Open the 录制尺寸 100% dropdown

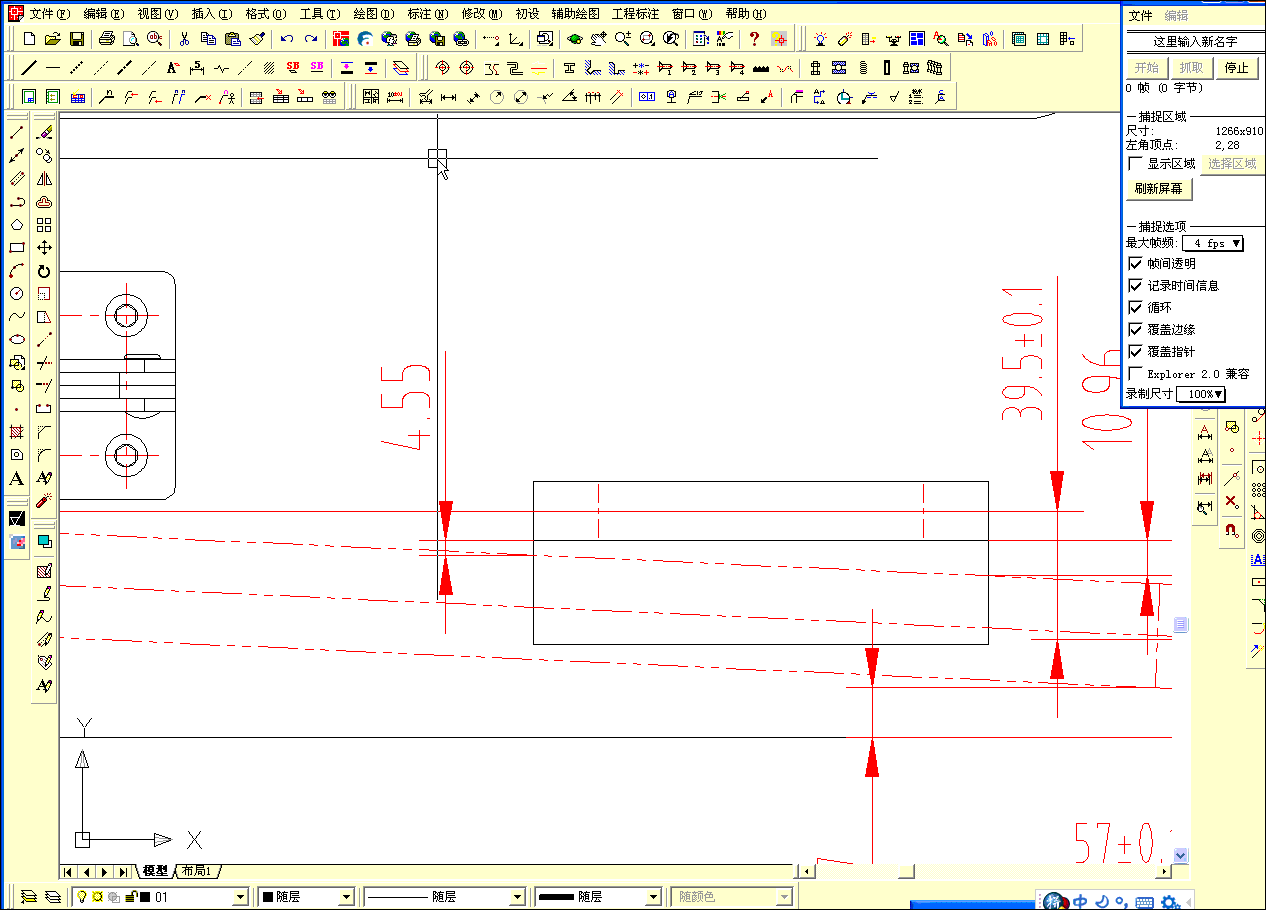pyautogui.click(x=1201, y=394)
